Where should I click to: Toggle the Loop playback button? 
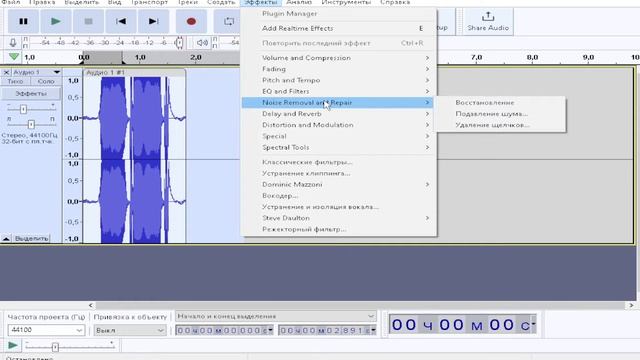click(229, 21)
